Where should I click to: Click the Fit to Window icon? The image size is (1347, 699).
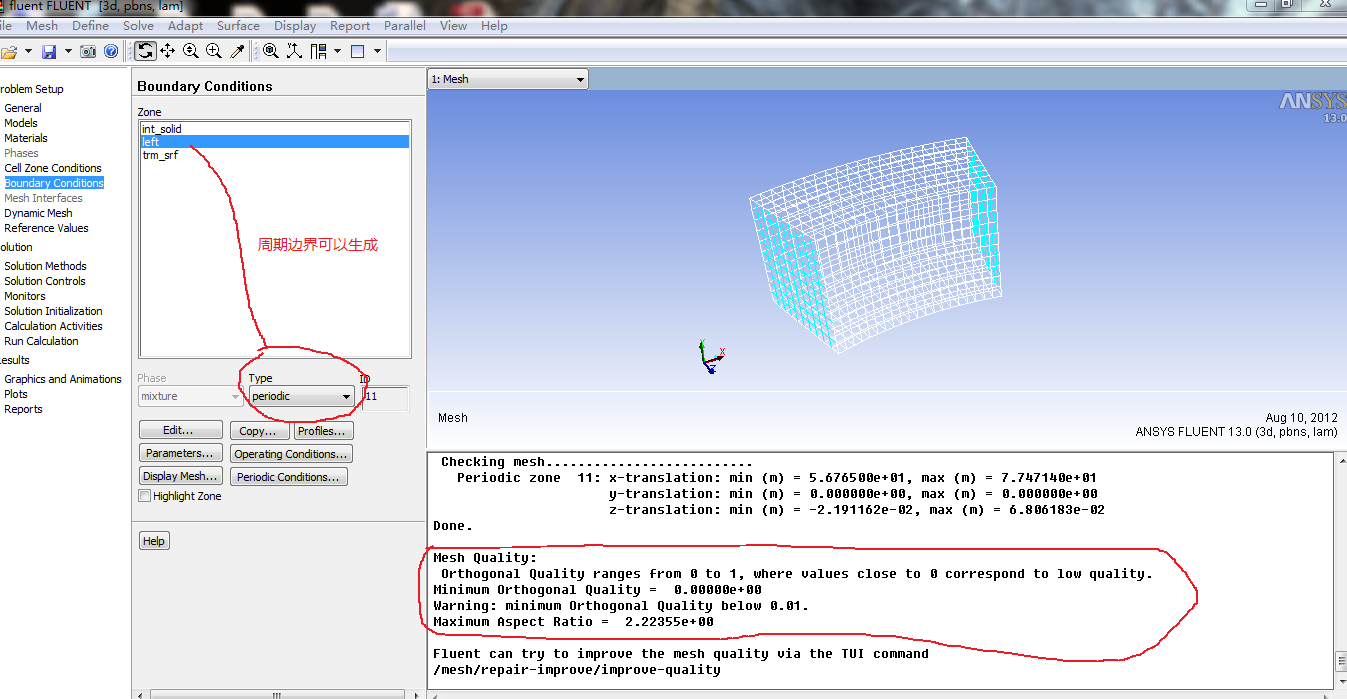pos(271,51)
